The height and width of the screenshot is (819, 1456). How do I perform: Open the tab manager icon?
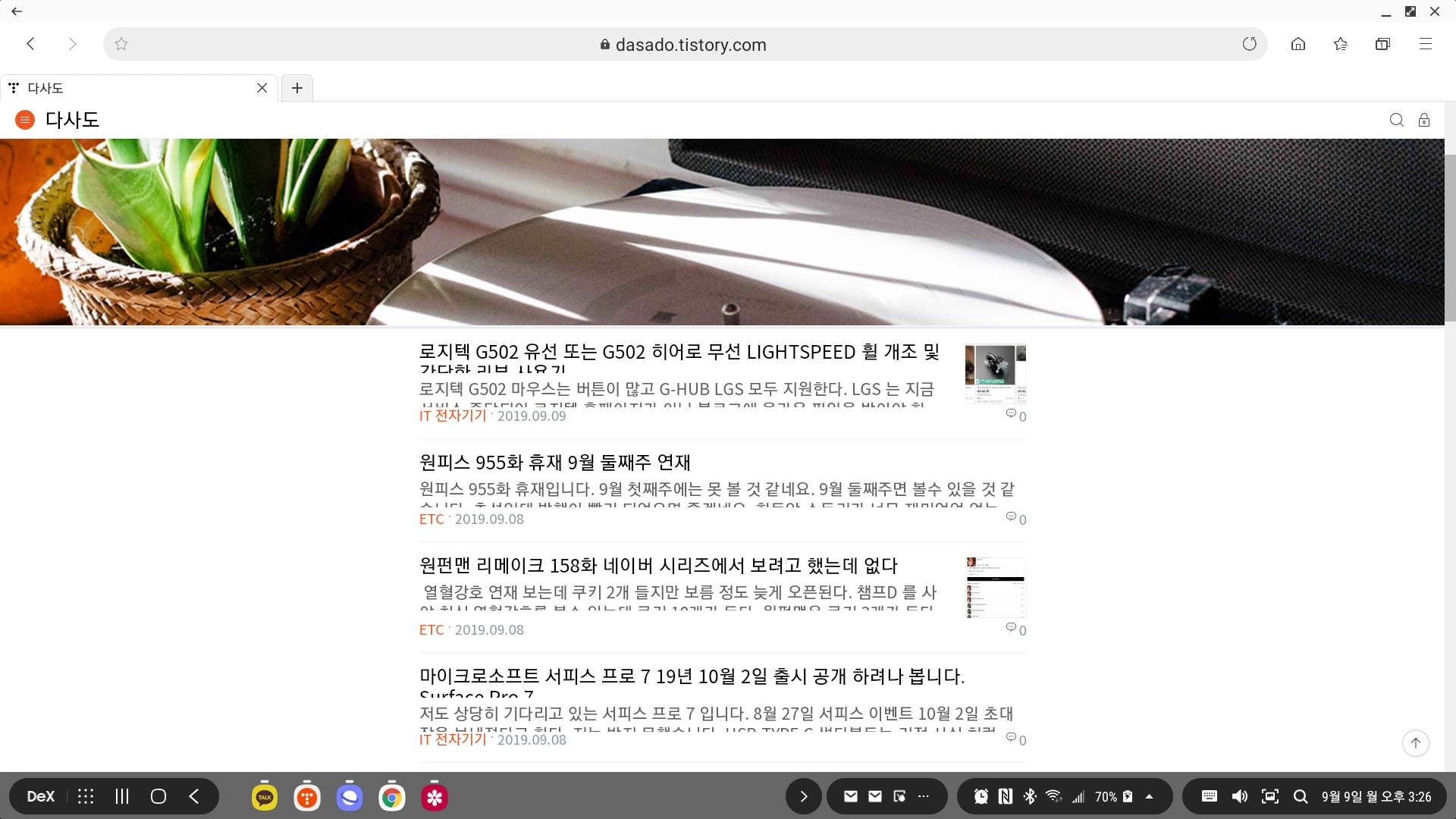tap(1382, 44)
